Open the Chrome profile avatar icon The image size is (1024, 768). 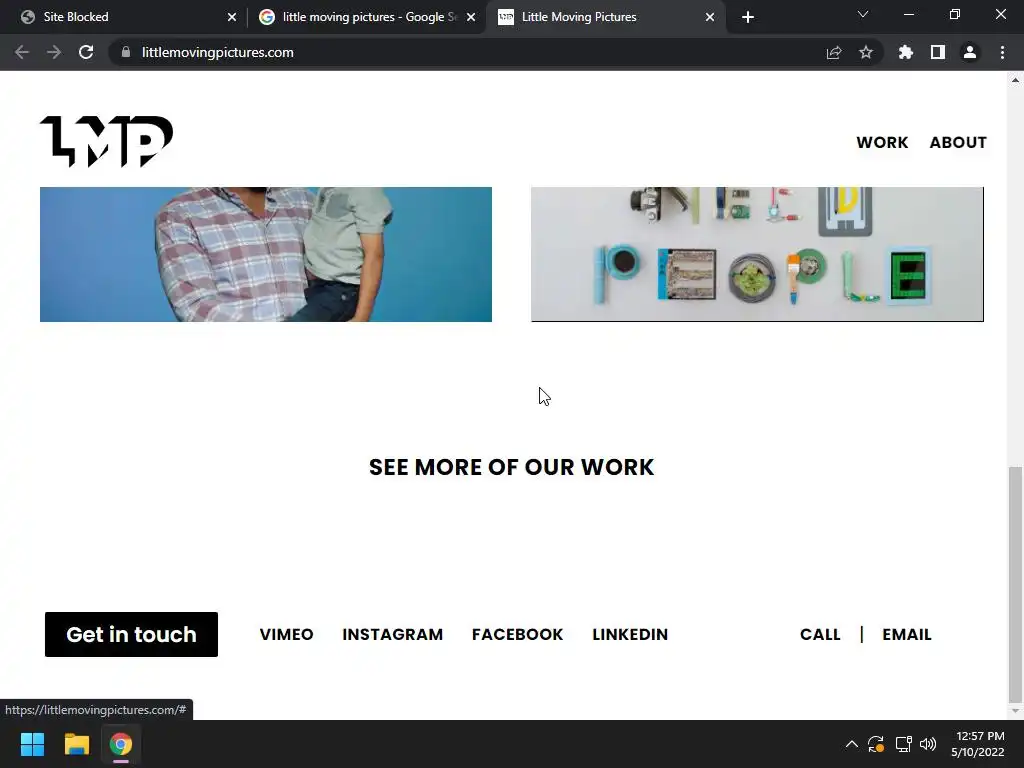pyautogui.click(x=970, y=52)
